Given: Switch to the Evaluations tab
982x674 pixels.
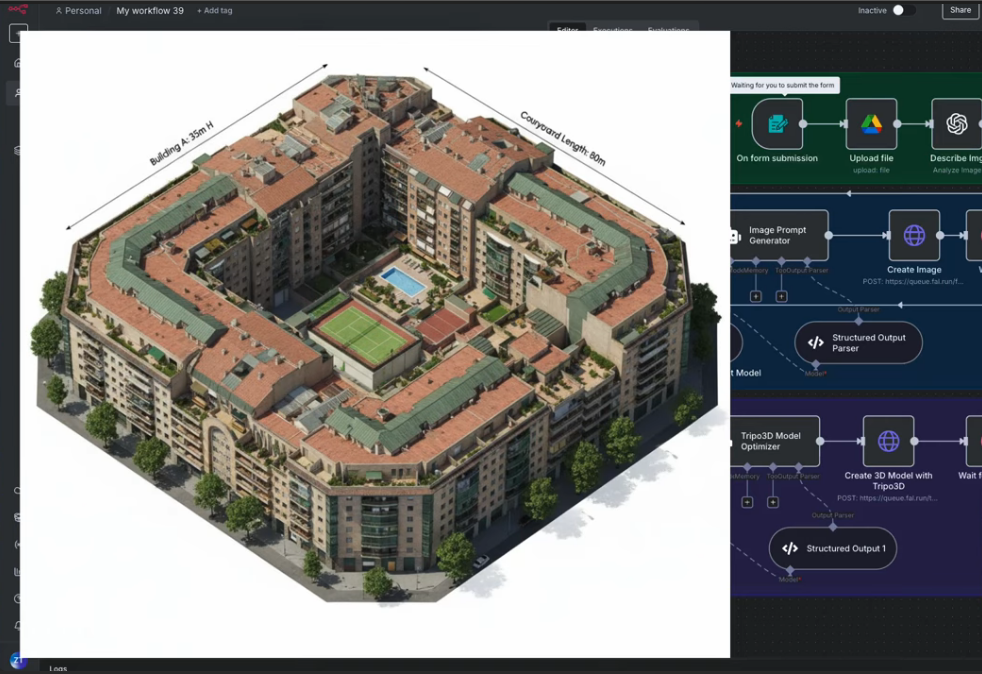Looking at the screenshot, I should pos(668,29).
